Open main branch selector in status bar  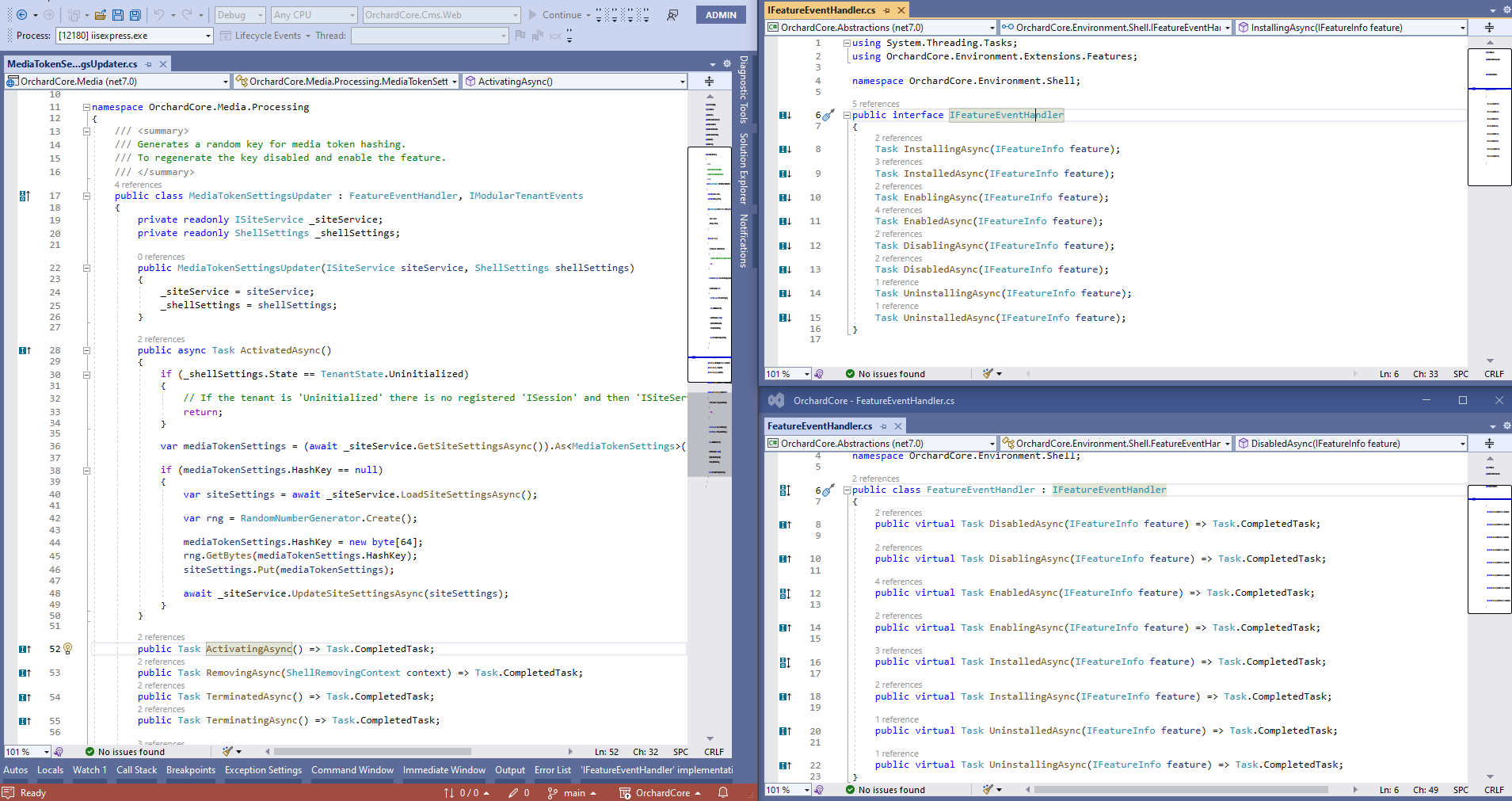click(x=572, y=792)
